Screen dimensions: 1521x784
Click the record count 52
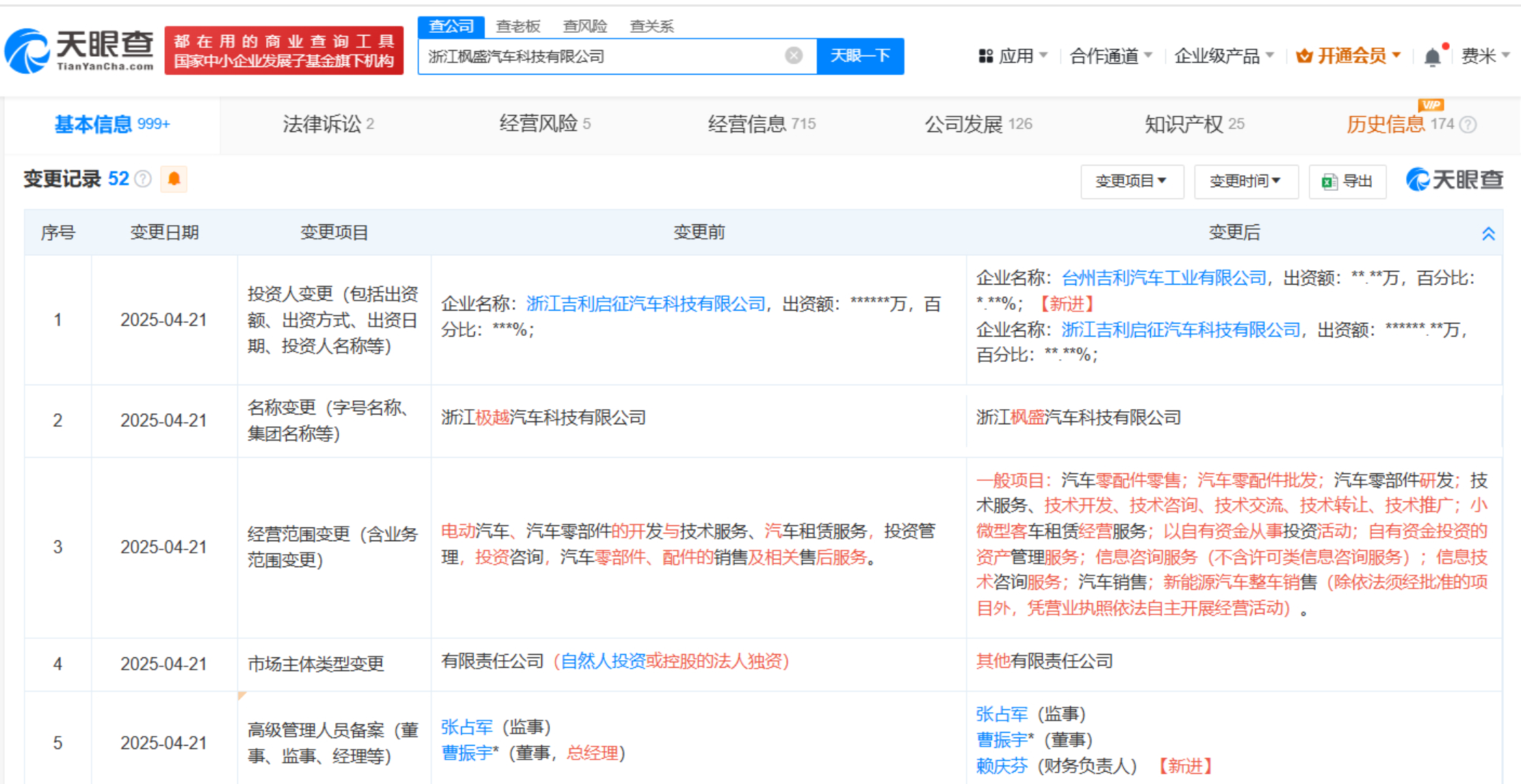pyautogui.click(x=118, y=179)
